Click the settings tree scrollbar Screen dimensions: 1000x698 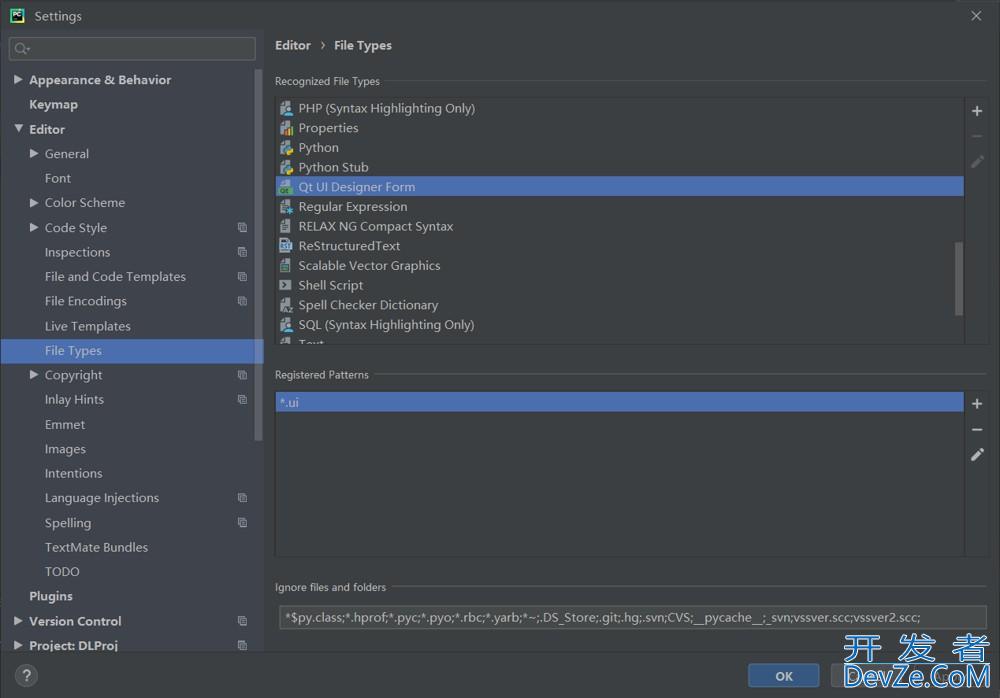coord(258,255)
